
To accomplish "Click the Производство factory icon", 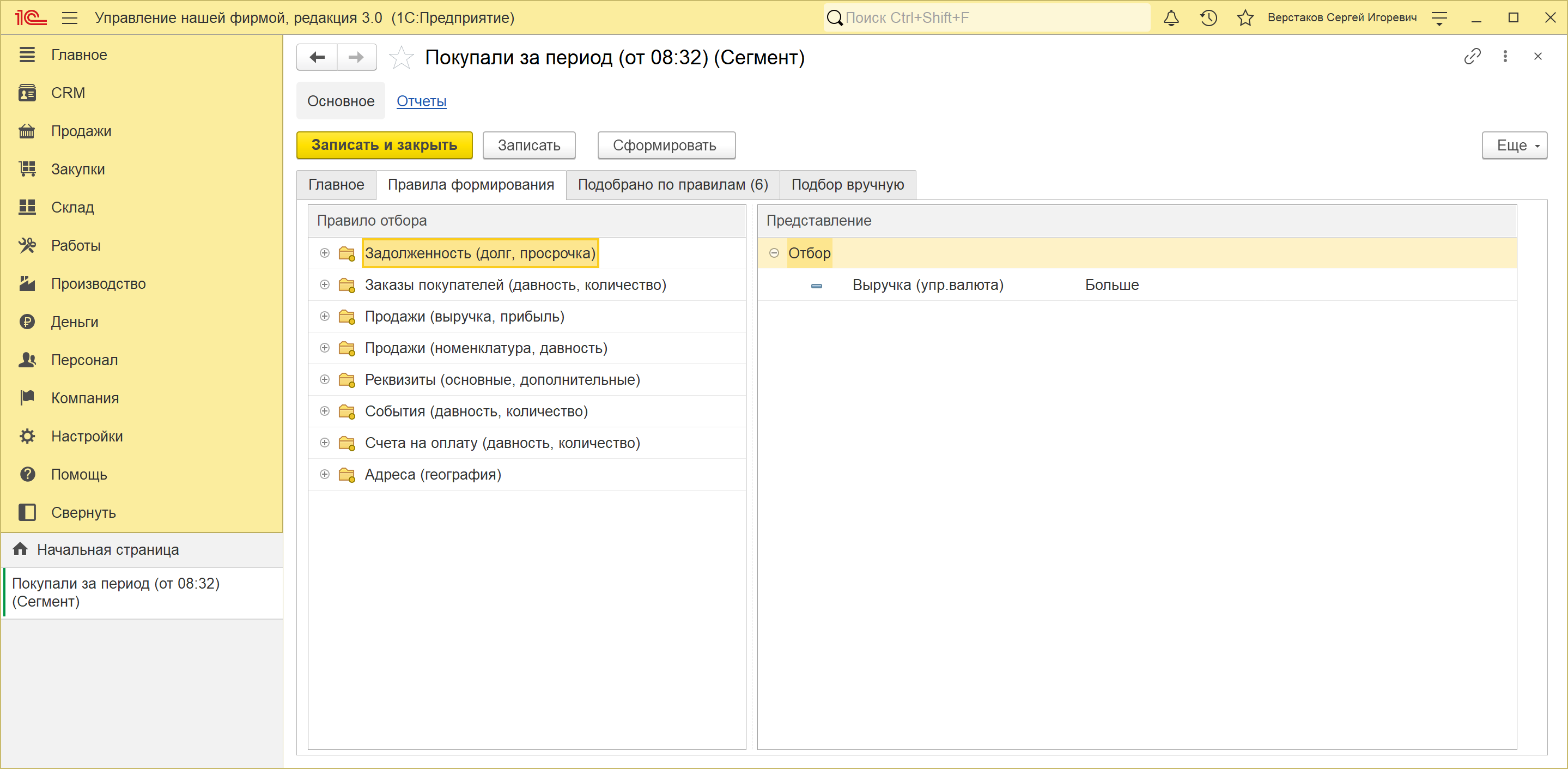I will tap(27, 284).
